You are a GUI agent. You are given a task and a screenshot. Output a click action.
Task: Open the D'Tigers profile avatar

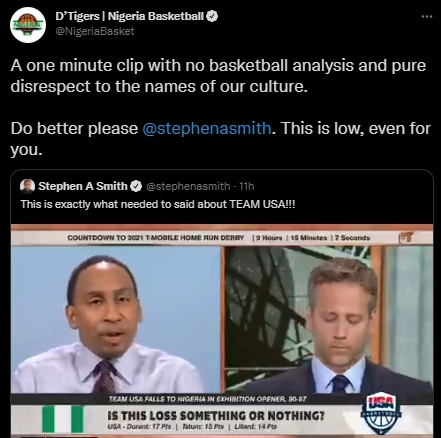pos(28,25)
